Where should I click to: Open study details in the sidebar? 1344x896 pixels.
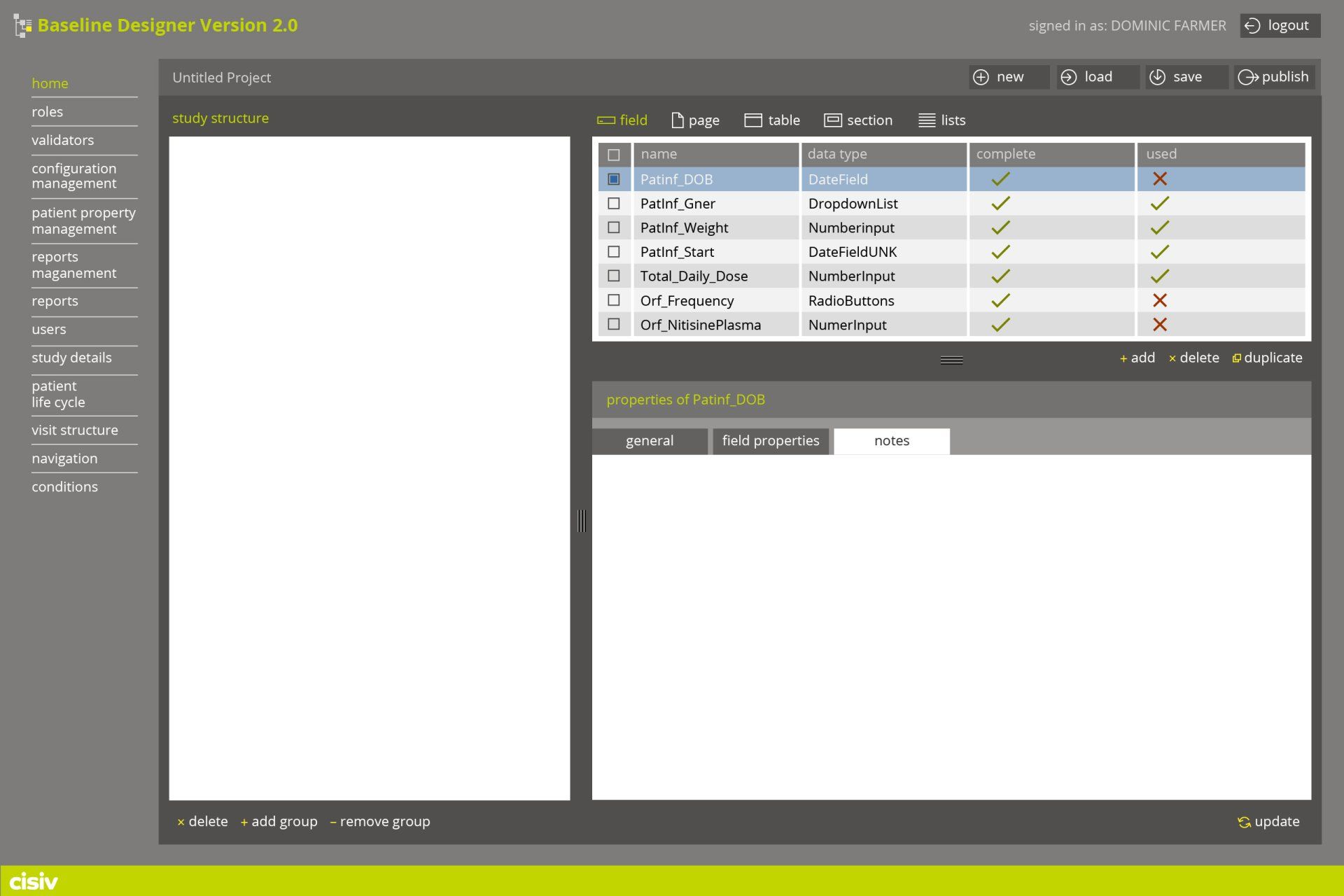point(71,358)
